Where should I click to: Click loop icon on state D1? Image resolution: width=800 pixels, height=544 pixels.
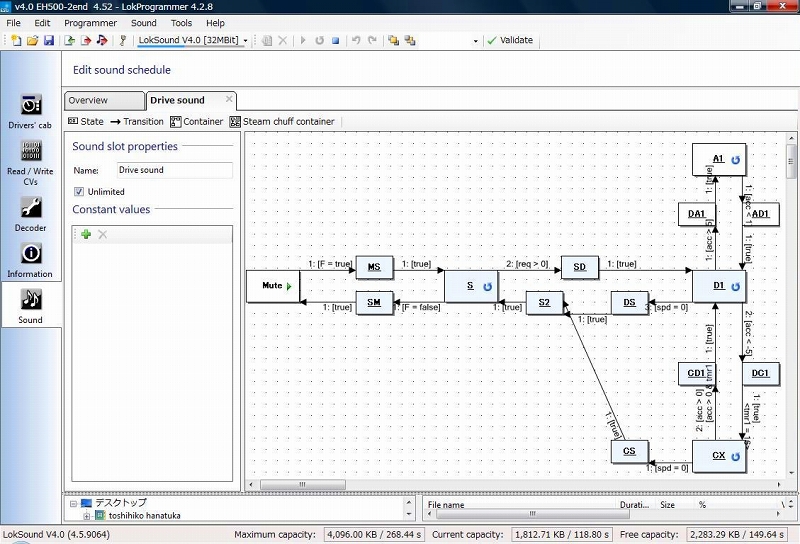click(735, 287)
